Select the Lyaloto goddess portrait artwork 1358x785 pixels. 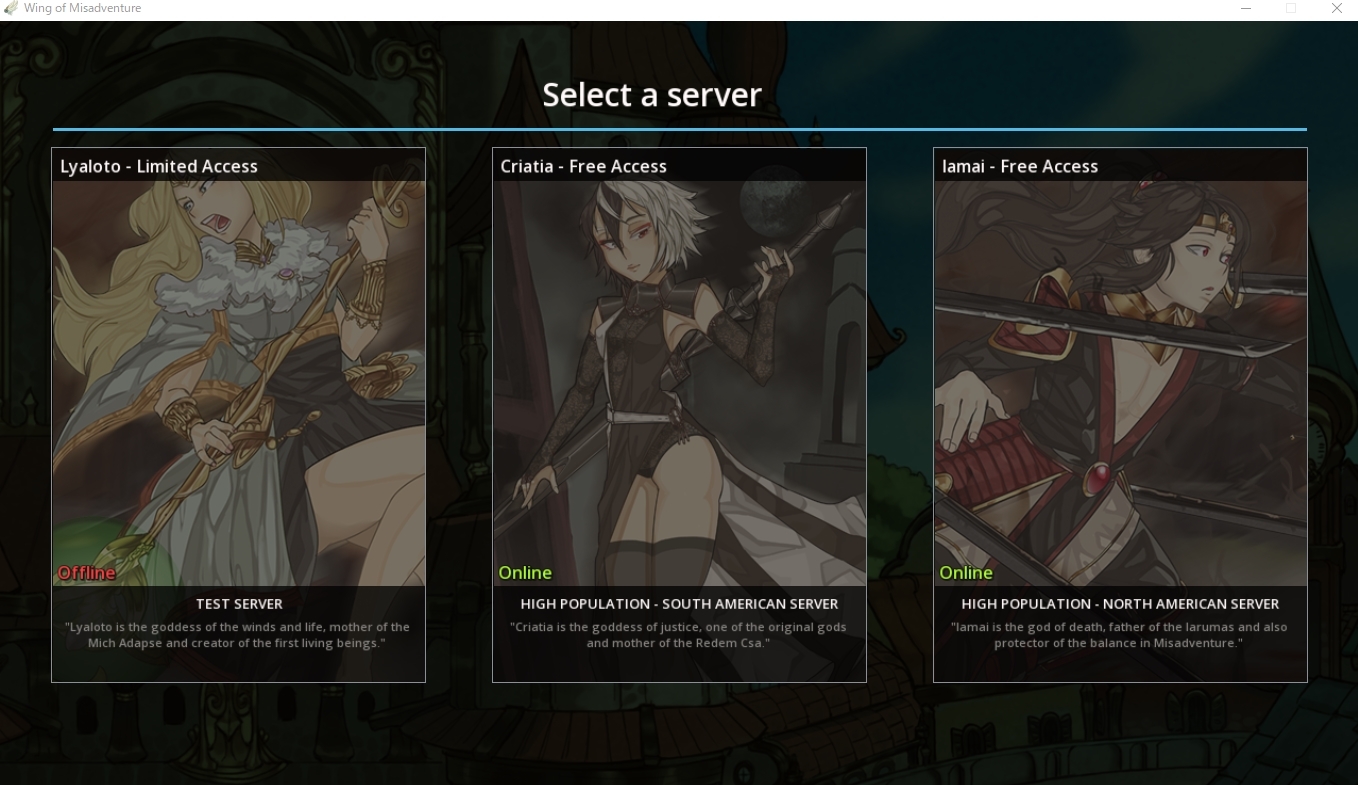click(239, 383)
